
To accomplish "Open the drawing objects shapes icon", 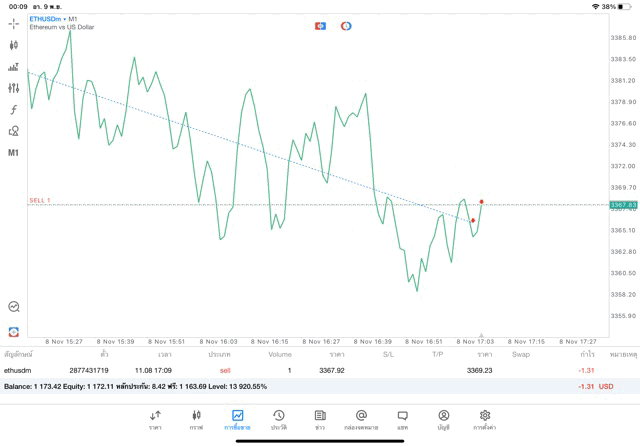I will [14, 131].
